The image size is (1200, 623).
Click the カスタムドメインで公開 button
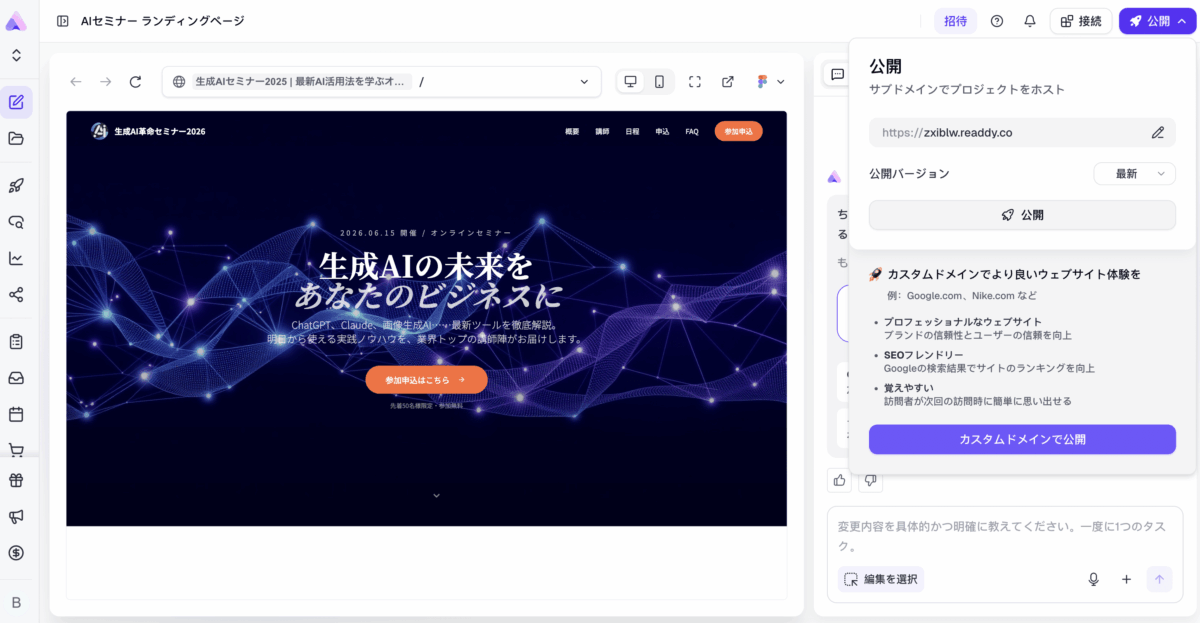coord(1022,439)
